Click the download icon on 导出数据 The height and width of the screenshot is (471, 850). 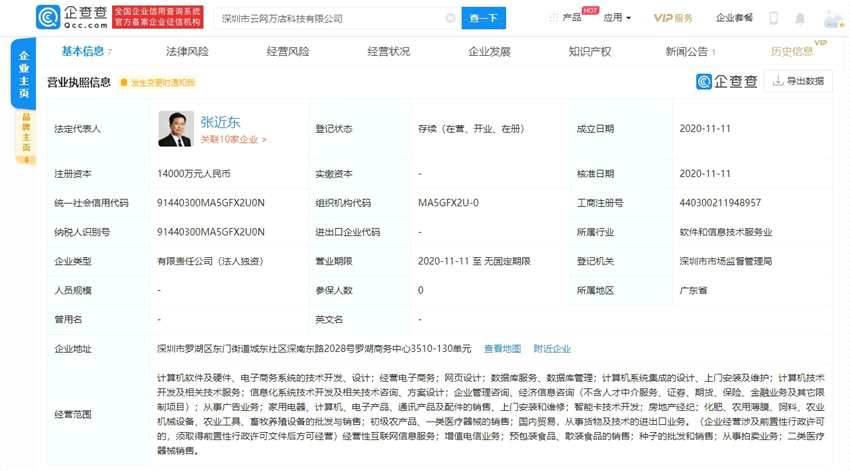click(x=777, y=81)
